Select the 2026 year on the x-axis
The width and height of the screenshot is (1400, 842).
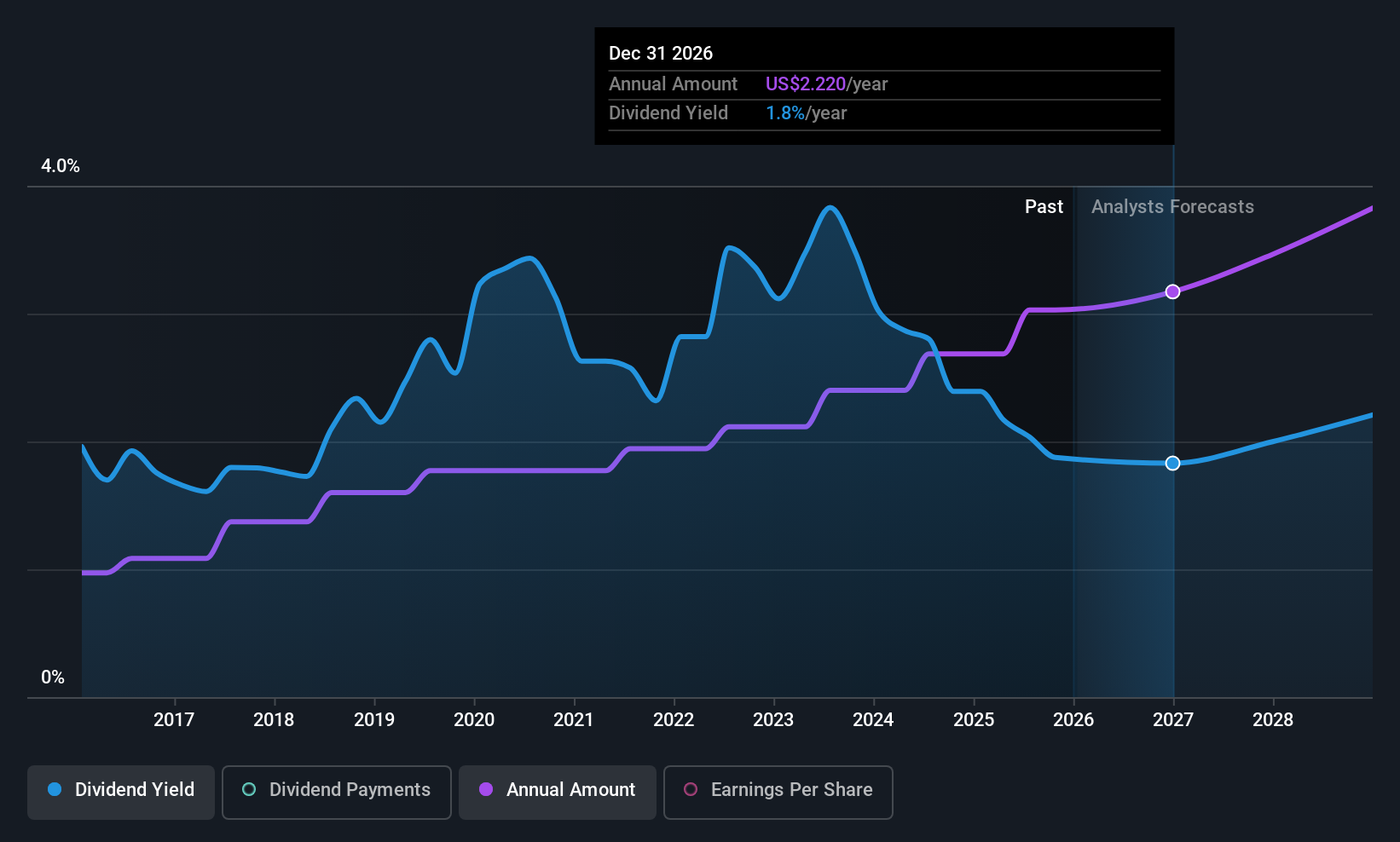click(1073, 720)
